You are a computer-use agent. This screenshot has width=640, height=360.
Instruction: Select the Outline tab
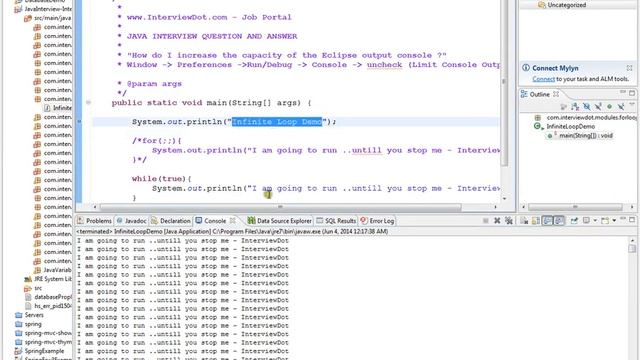pos(540,94)
